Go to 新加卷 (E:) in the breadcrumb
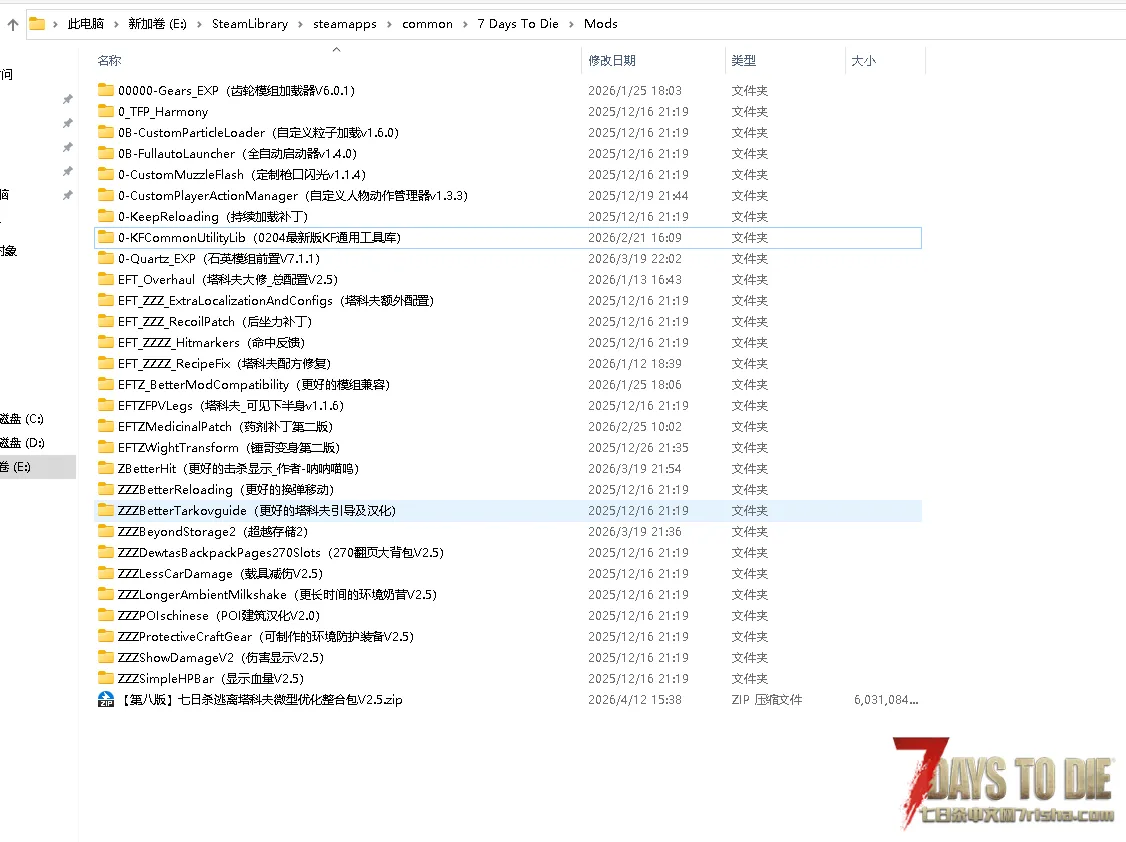The image size is (1126, 842). (x=157, y=24)
